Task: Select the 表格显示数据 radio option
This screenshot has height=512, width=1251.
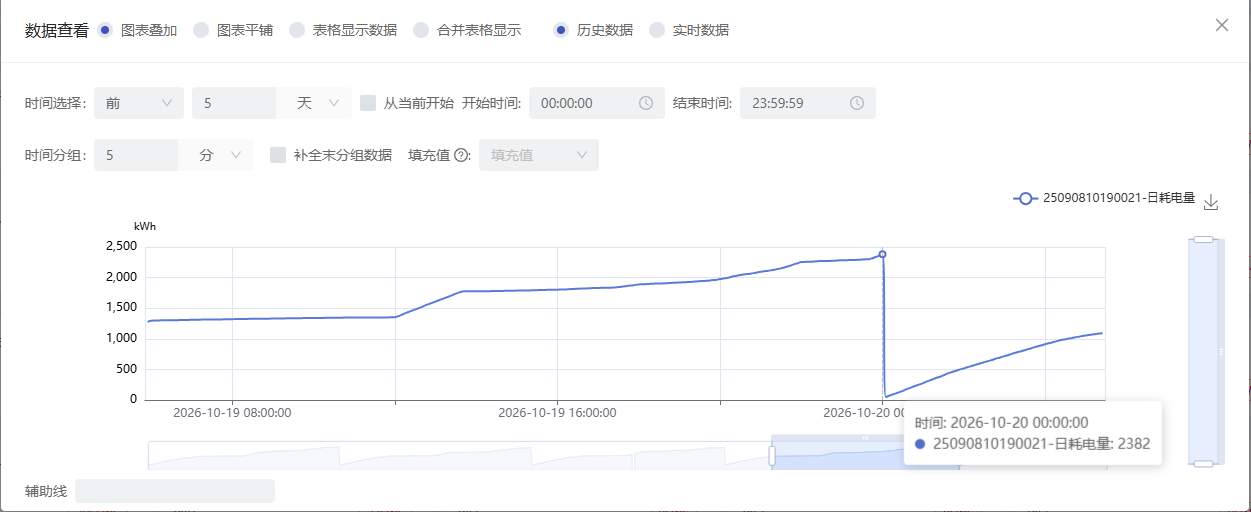Action: pos(297,30)
